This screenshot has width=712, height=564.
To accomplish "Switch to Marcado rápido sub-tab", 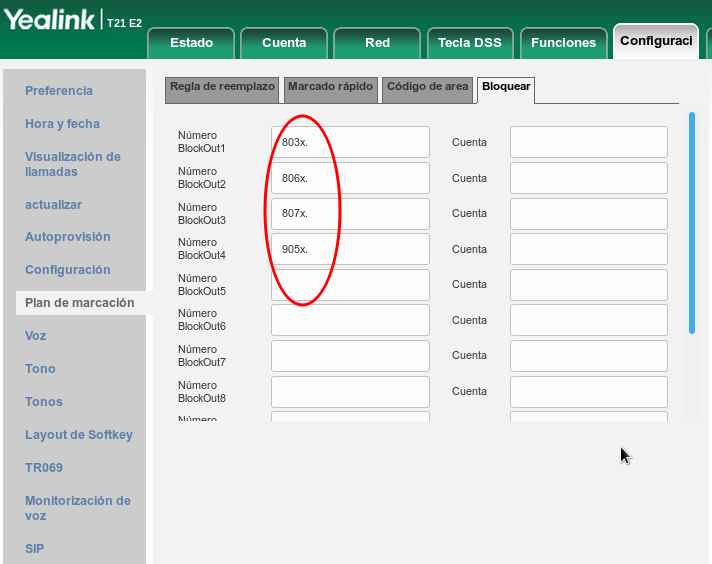I will [330, 87].
